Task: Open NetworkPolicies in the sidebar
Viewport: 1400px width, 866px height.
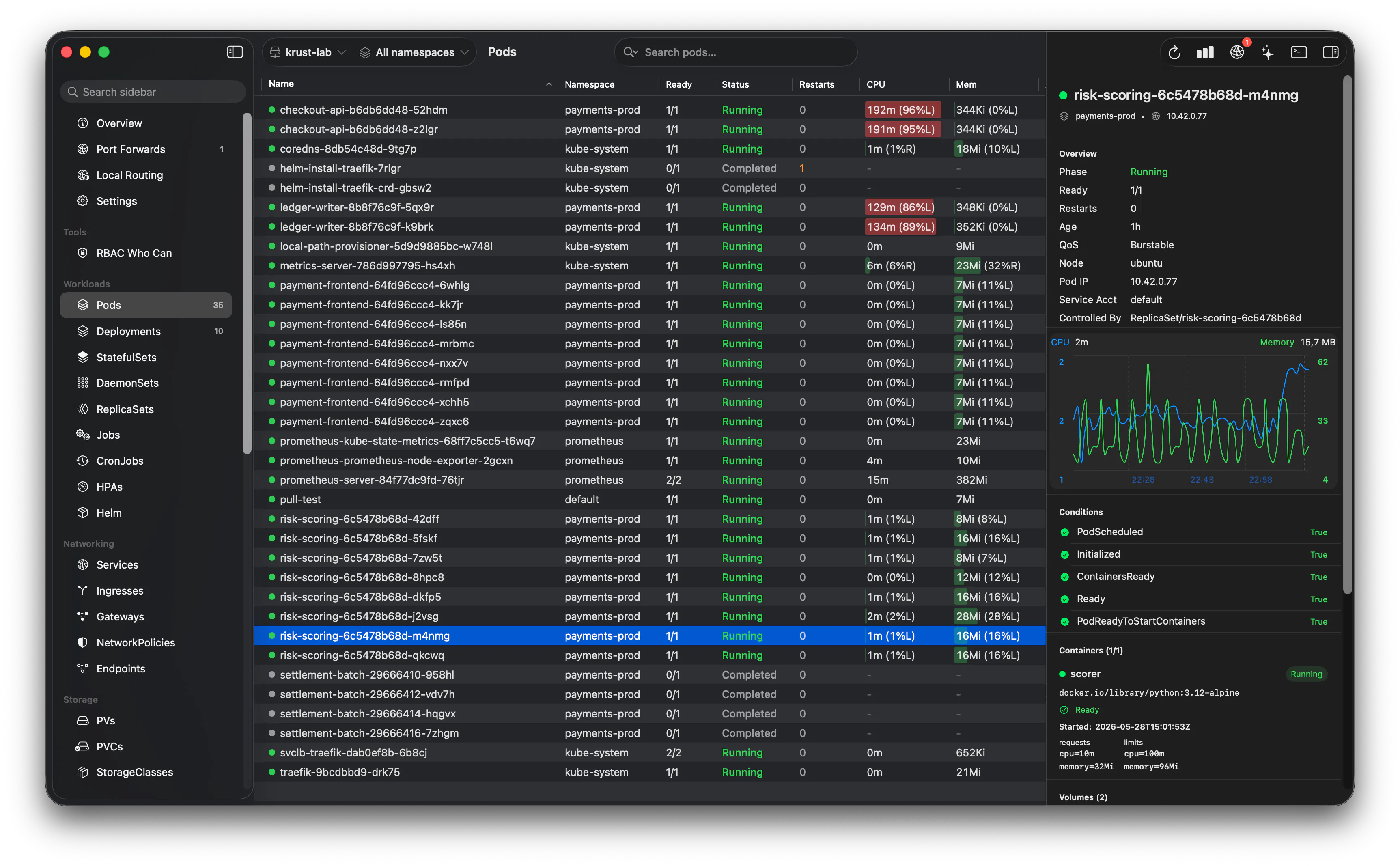Action: pos(146,643)
